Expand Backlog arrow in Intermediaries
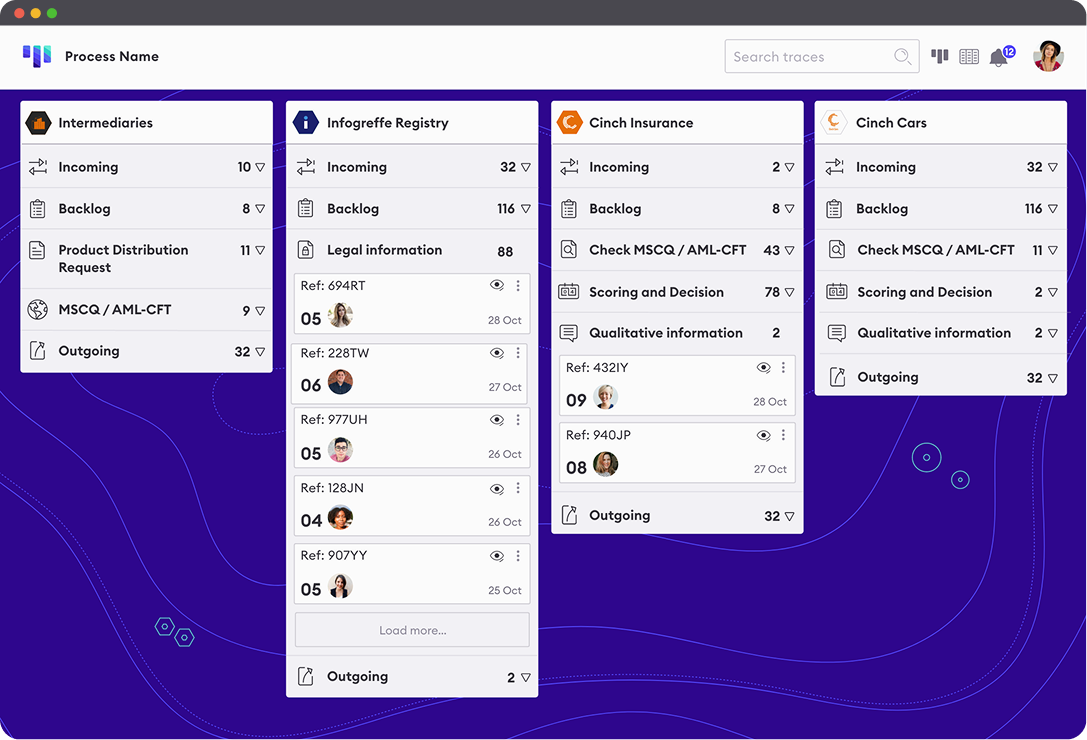 (260, 209)
